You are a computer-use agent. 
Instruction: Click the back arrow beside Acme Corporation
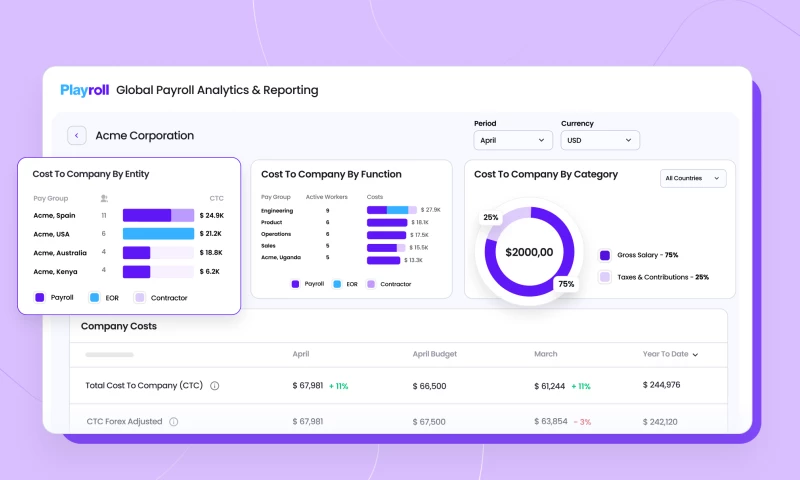point(77,135)
